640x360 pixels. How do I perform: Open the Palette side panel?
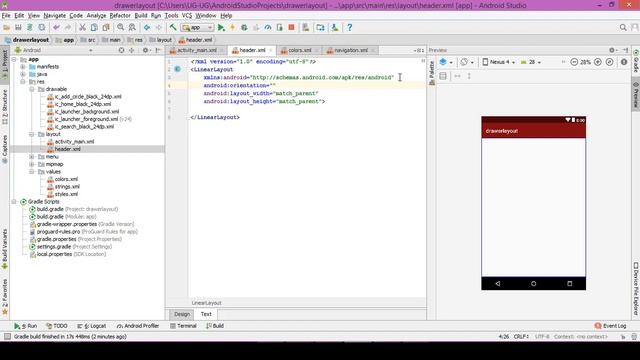(x=431, y=73)
